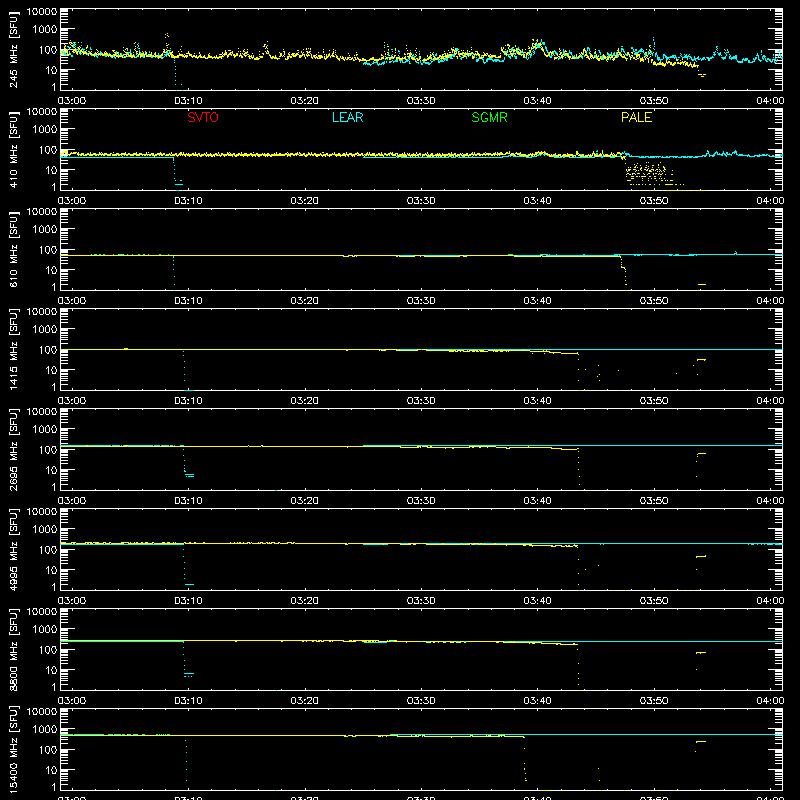Select the 245 MHz [SFU] axis label
Image resolution: width=800 pixels, height=800 pixels.
point(14,49)
